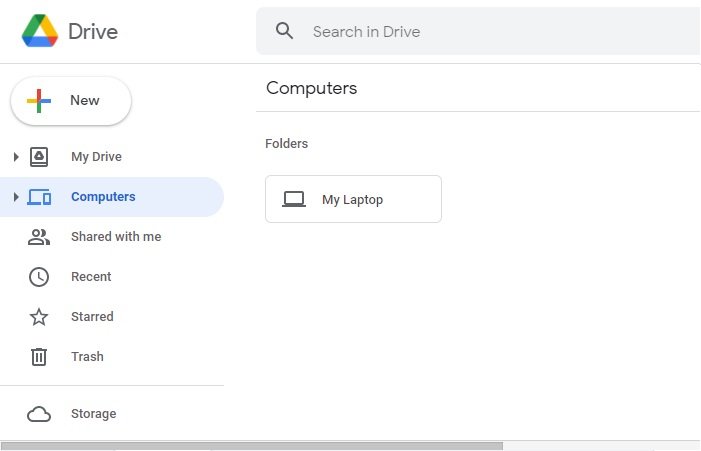Click the My Drive icon in sidebar

(x=39, y=157)
